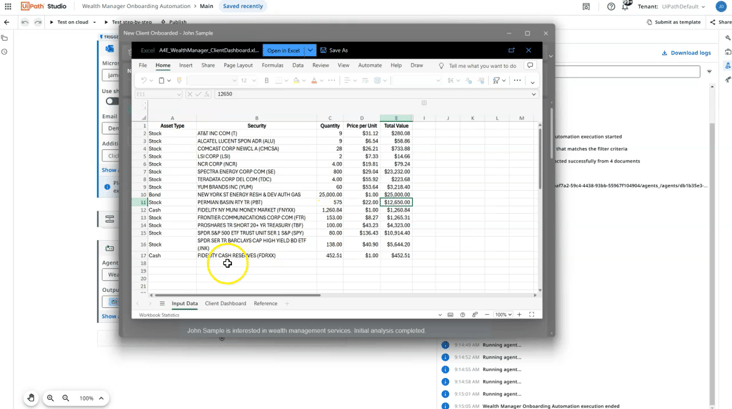Collapse the Excel ribbon chevron
This screenshot has height=409, width=732.
tap(532, 82)
